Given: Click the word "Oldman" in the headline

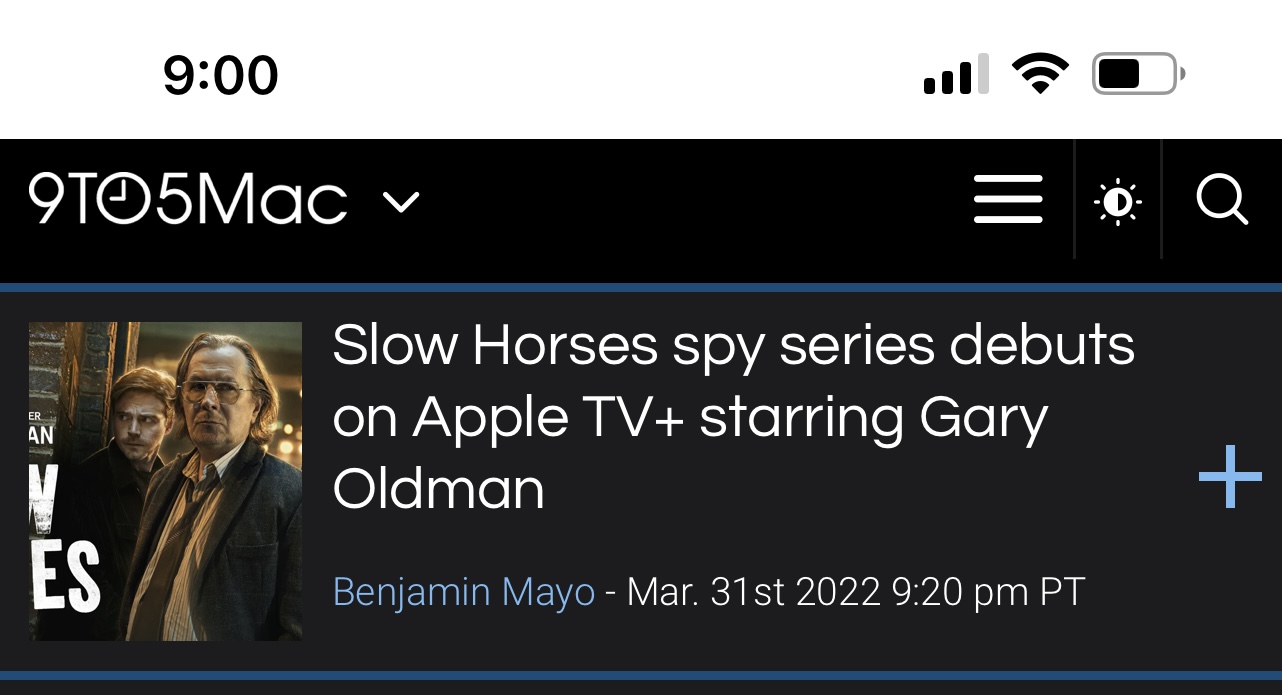Looking at the screenshot, I should click(438, 490).
